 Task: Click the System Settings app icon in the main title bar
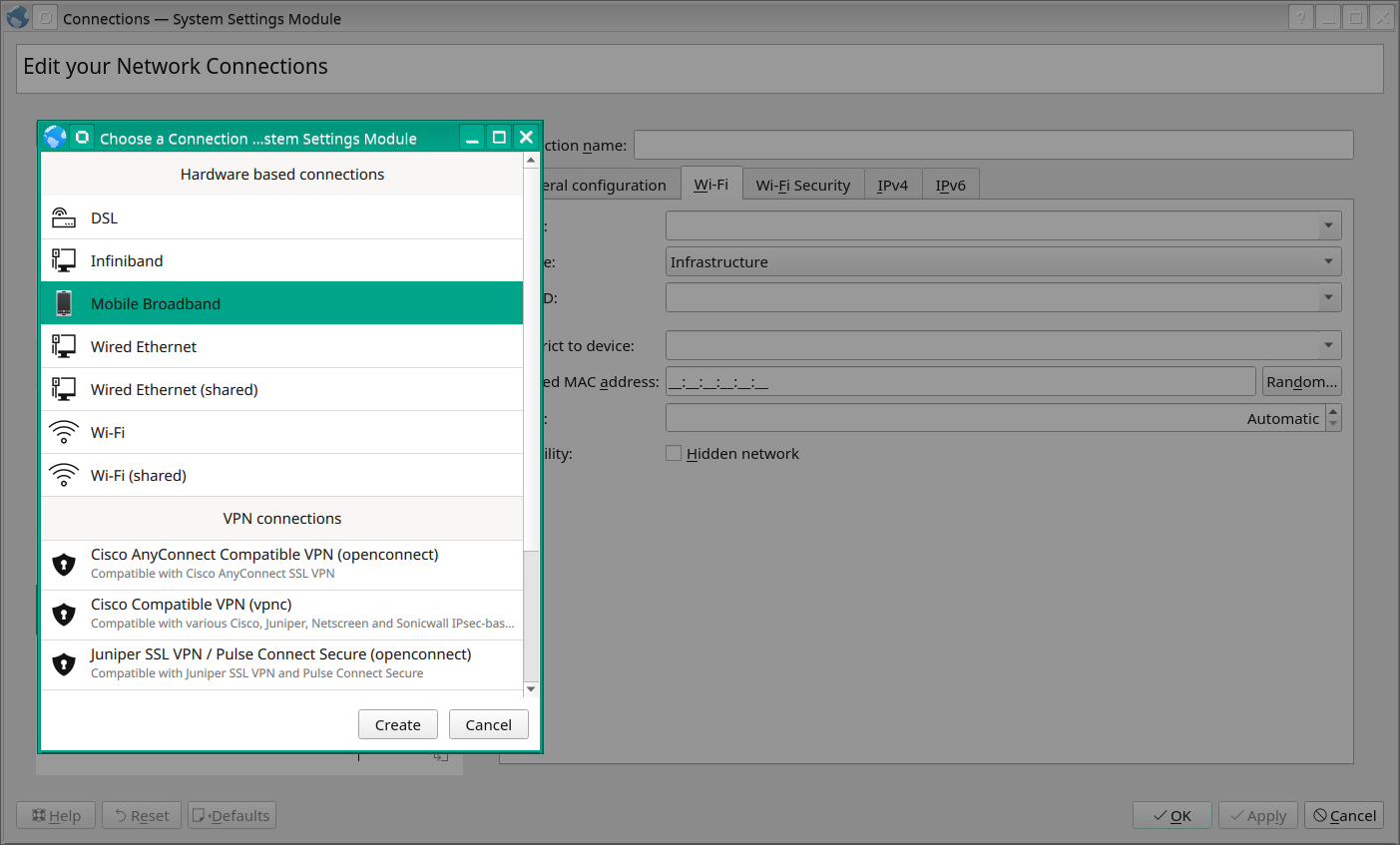(x=18, y=18)
